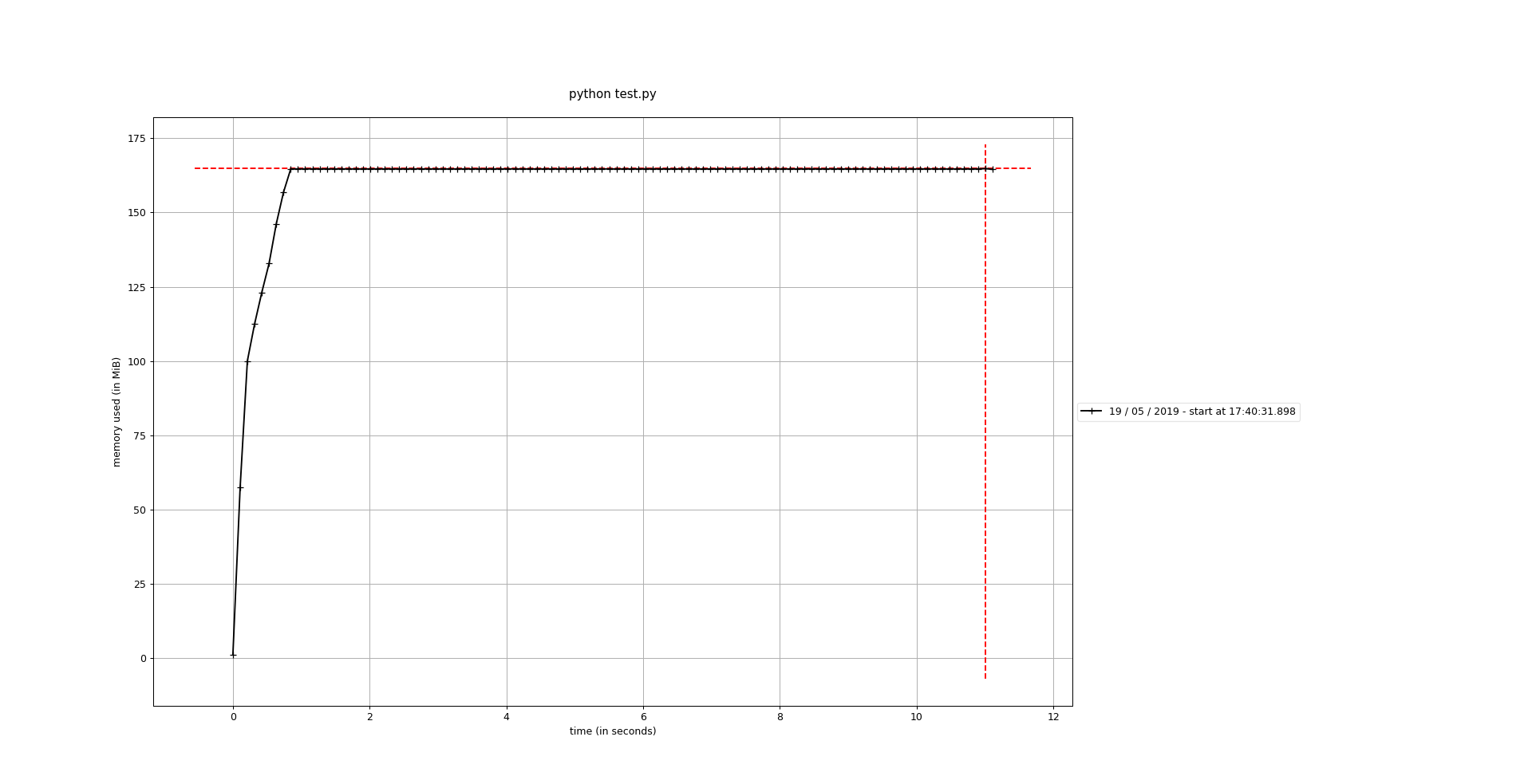Screen dimensions: 1532x784
Task: Select the black plus marker at memory peak
Action: (x=292, y=168)
